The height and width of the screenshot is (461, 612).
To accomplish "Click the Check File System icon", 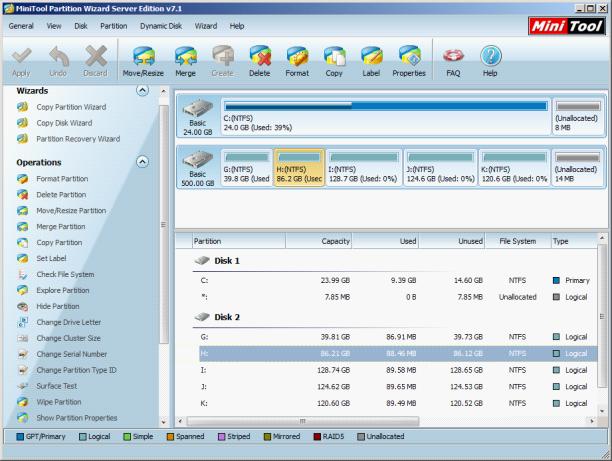I will tap(23, 274).
